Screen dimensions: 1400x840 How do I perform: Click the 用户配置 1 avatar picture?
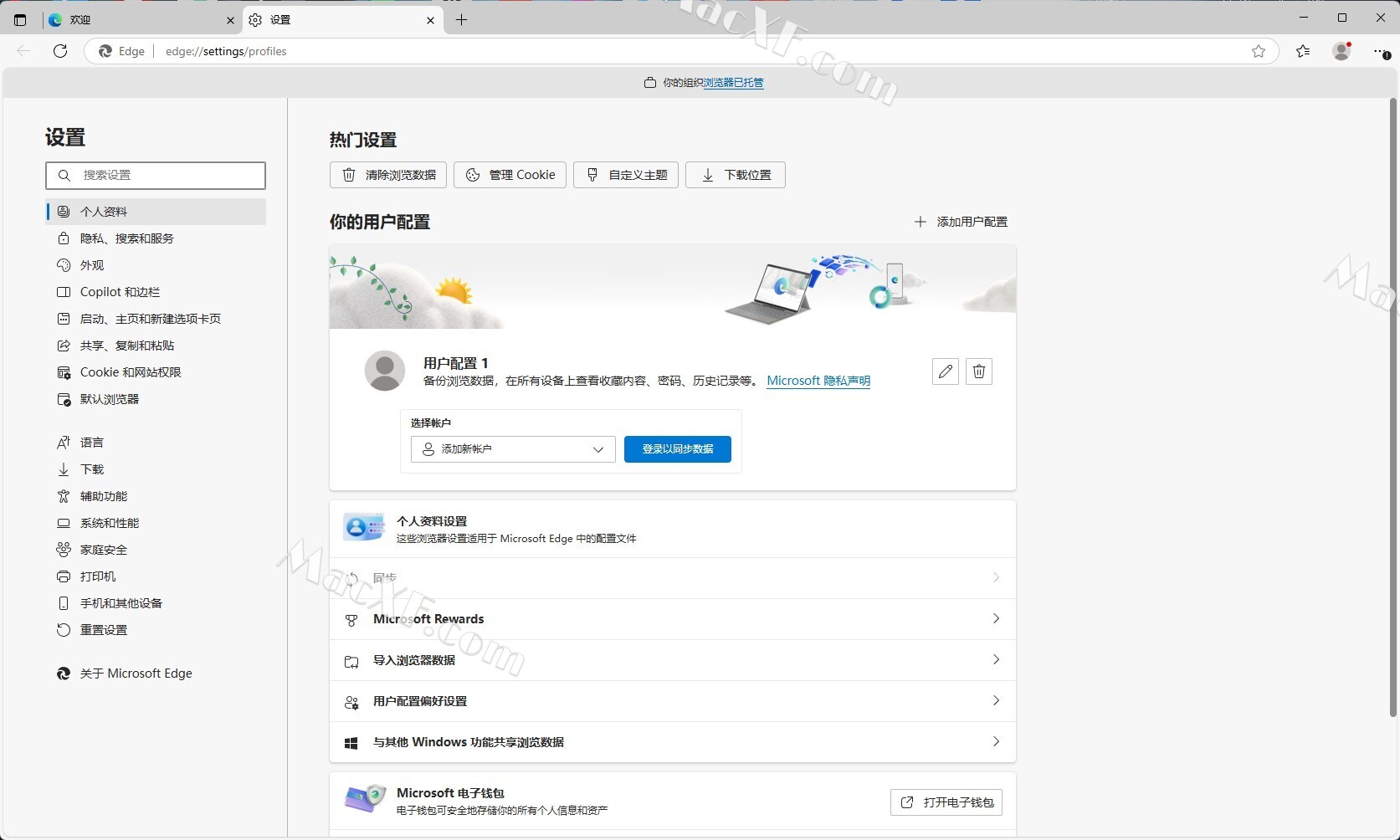(x=385, y=371)
